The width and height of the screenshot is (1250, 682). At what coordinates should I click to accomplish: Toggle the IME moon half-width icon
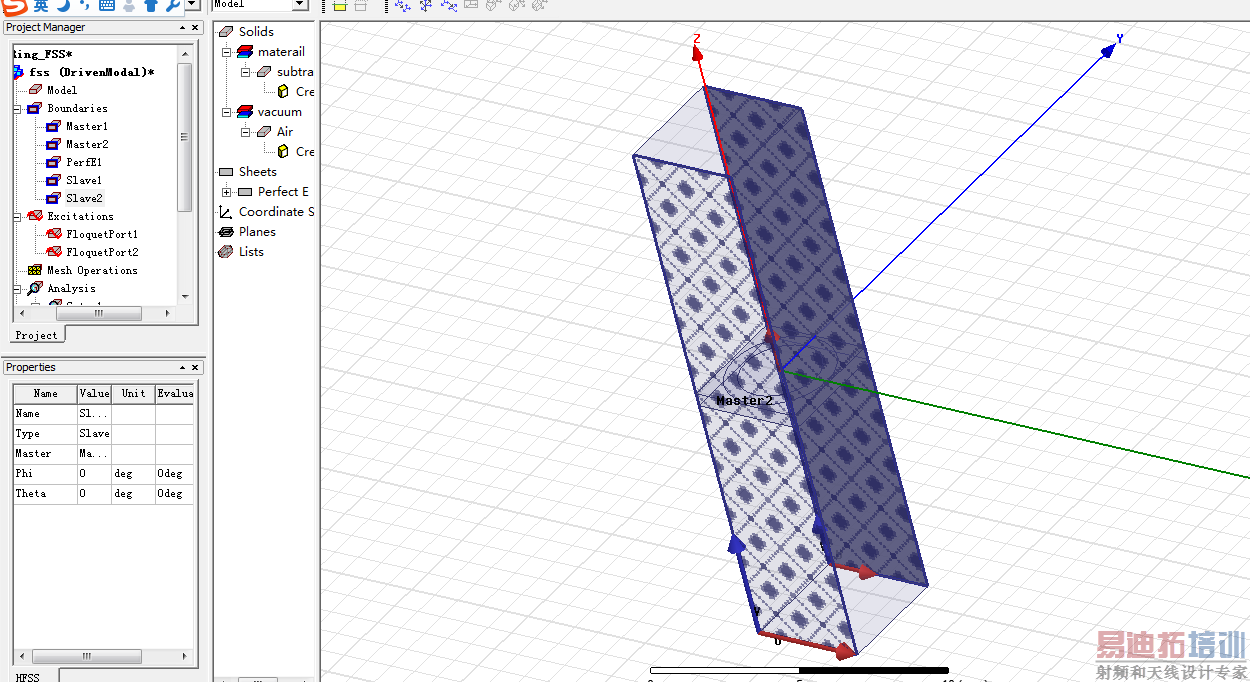coord(63,5)
